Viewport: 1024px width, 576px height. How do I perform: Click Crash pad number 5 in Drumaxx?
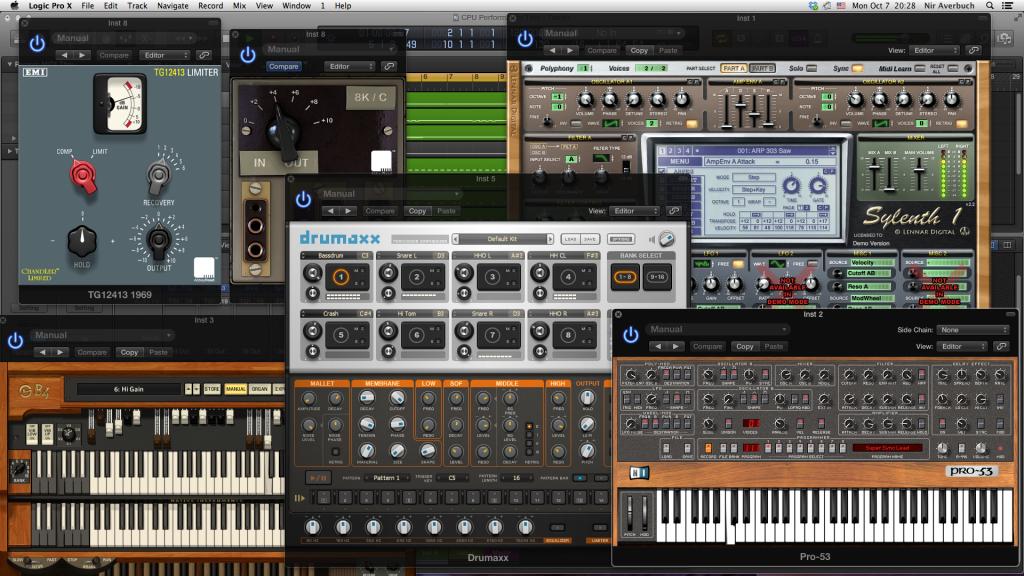pos(340,335)
